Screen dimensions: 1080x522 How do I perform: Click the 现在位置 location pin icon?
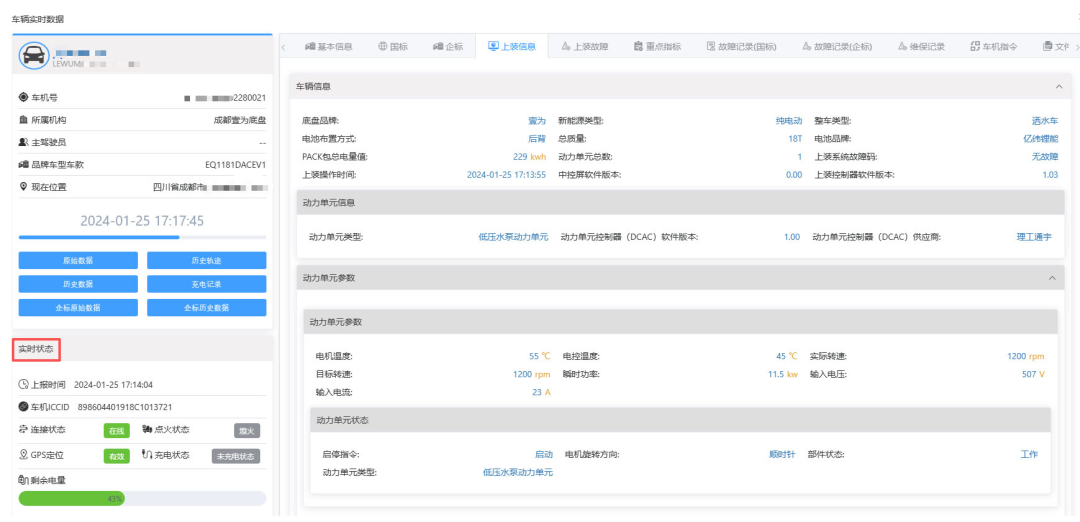23,187
